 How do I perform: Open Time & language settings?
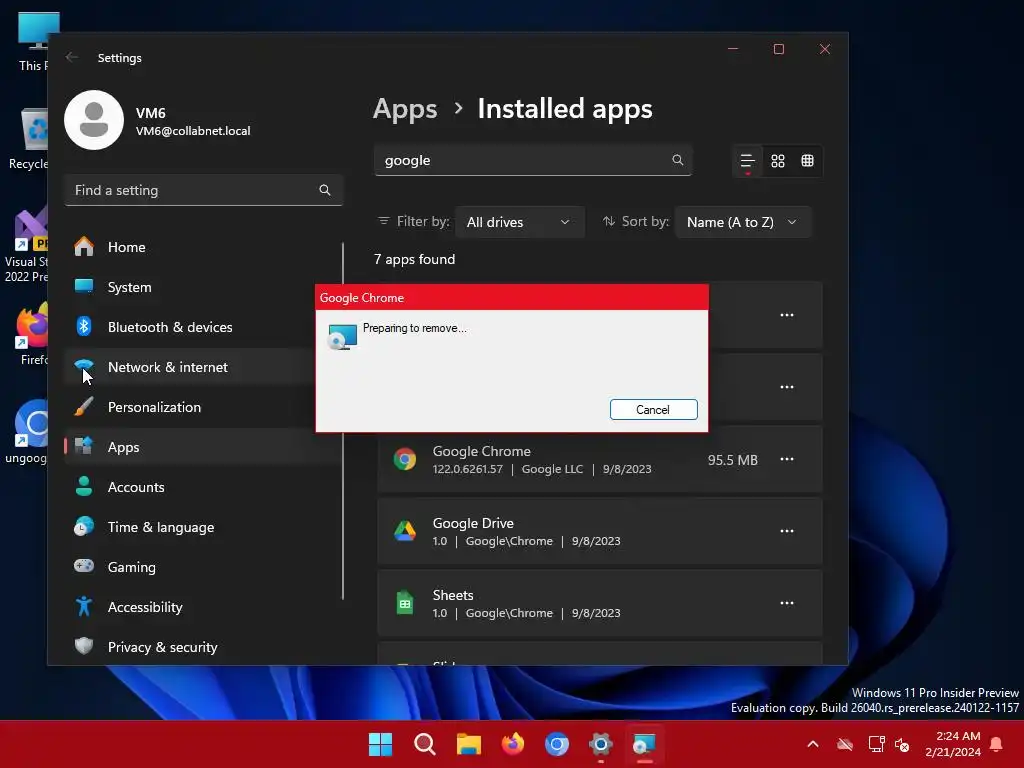(202, 527)
